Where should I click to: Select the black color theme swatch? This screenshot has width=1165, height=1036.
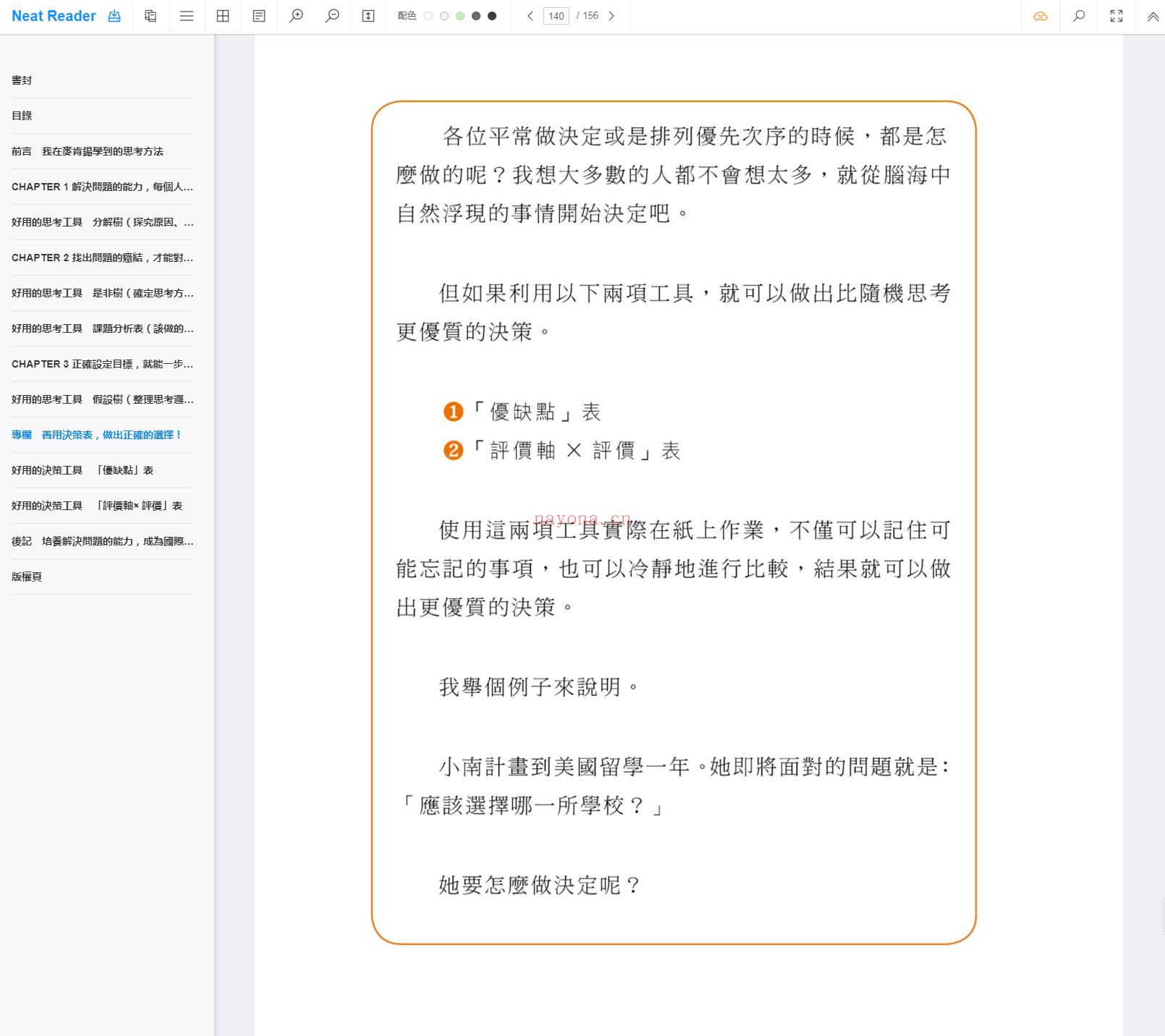point(492,16)
